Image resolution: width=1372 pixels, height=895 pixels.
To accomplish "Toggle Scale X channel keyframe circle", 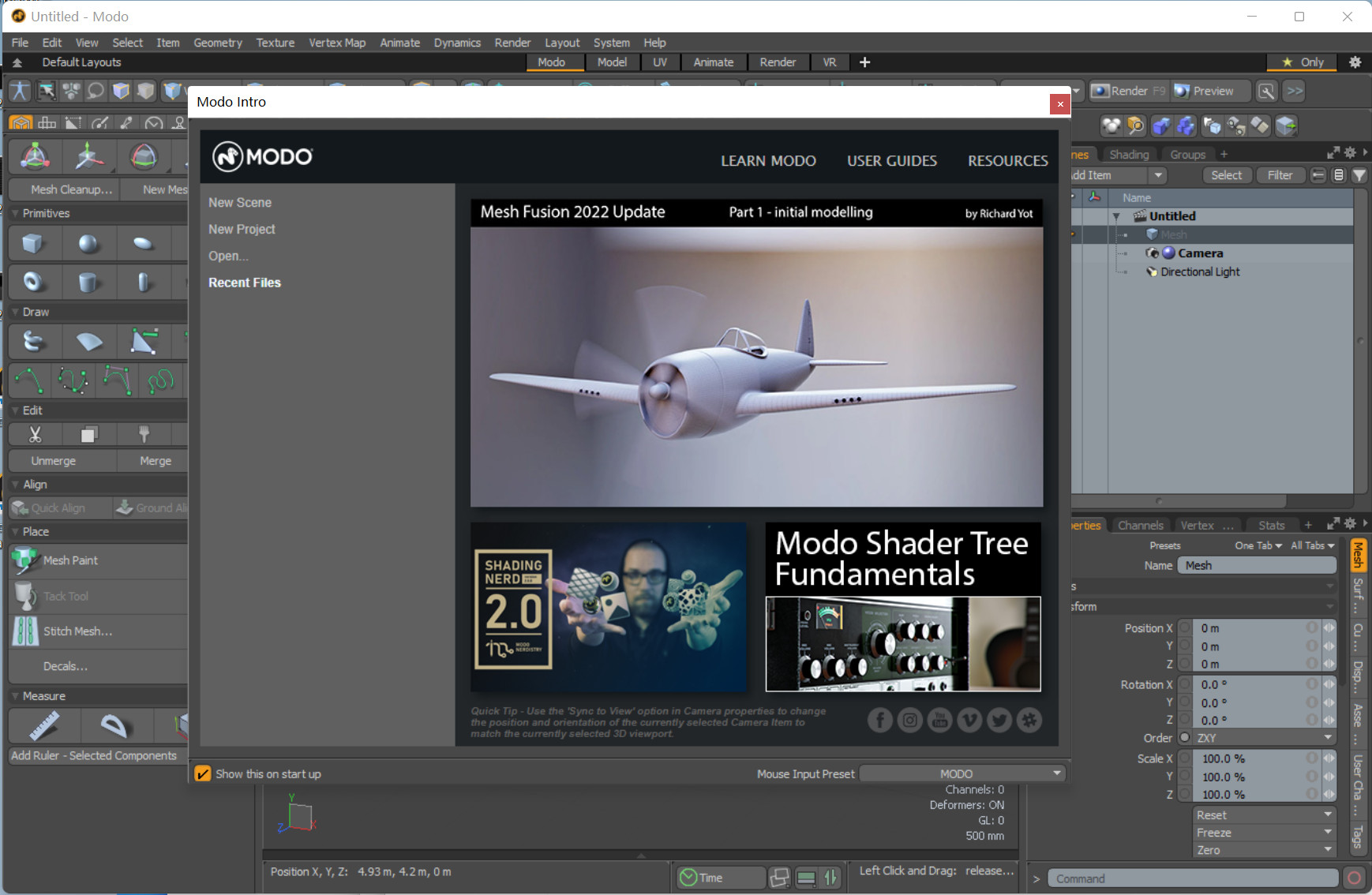I will point(1184,758).
